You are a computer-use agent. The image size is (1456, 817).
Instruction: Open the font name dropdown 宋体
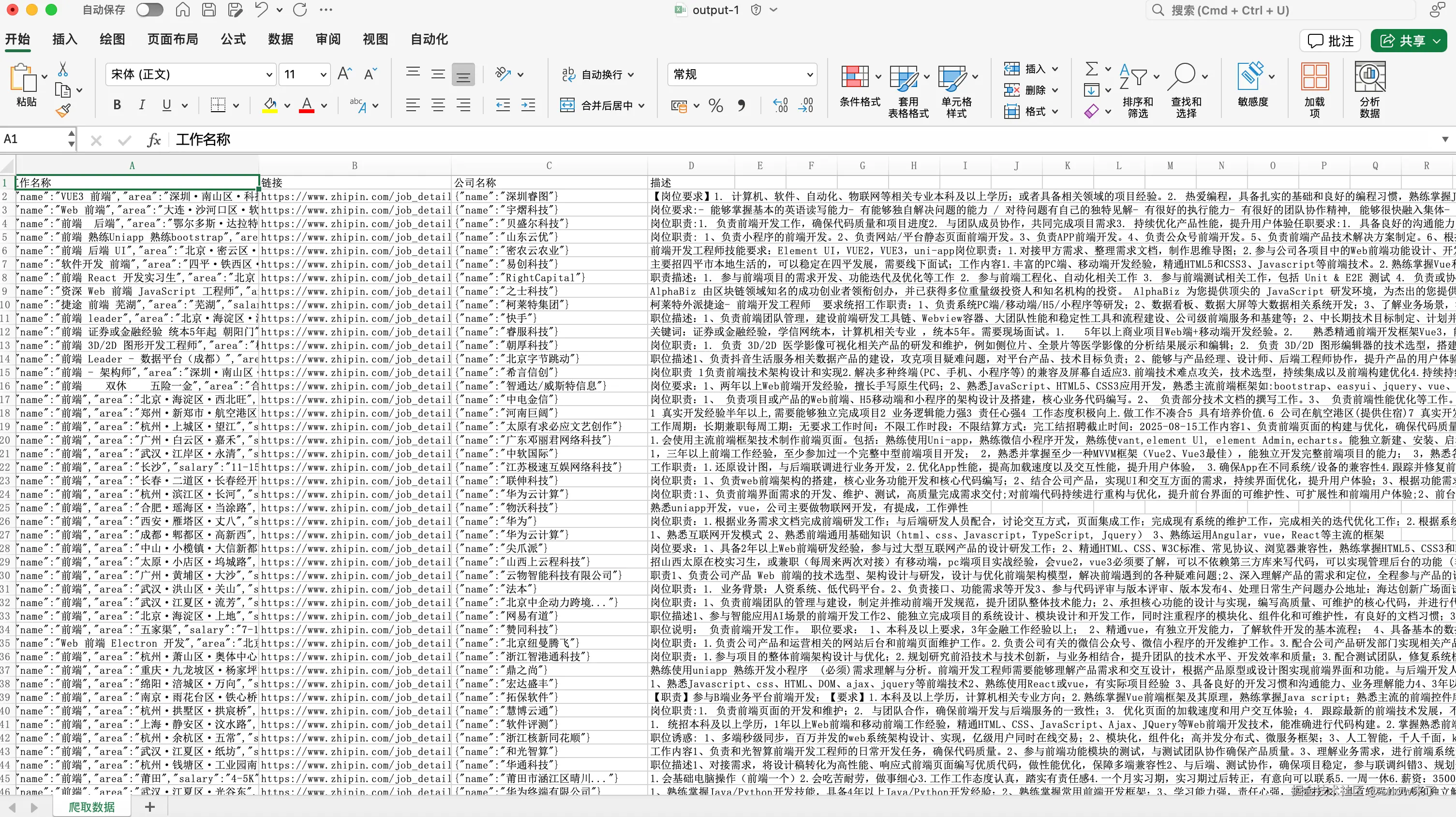pyautogui.click(x=269, y=74)
